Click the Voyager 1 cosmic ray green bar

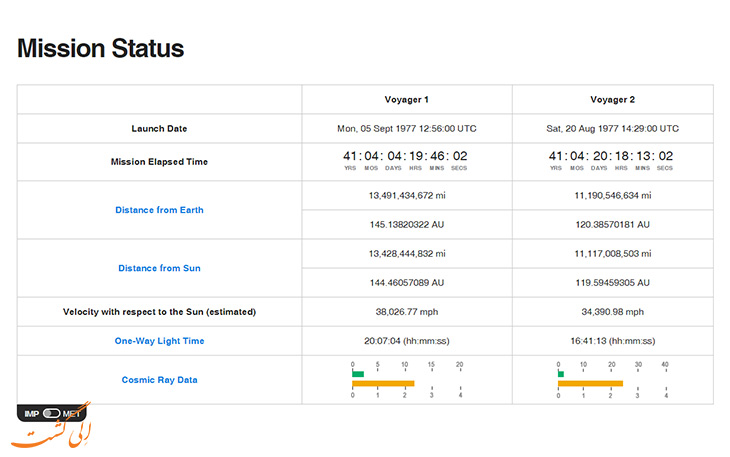[358, 374]
